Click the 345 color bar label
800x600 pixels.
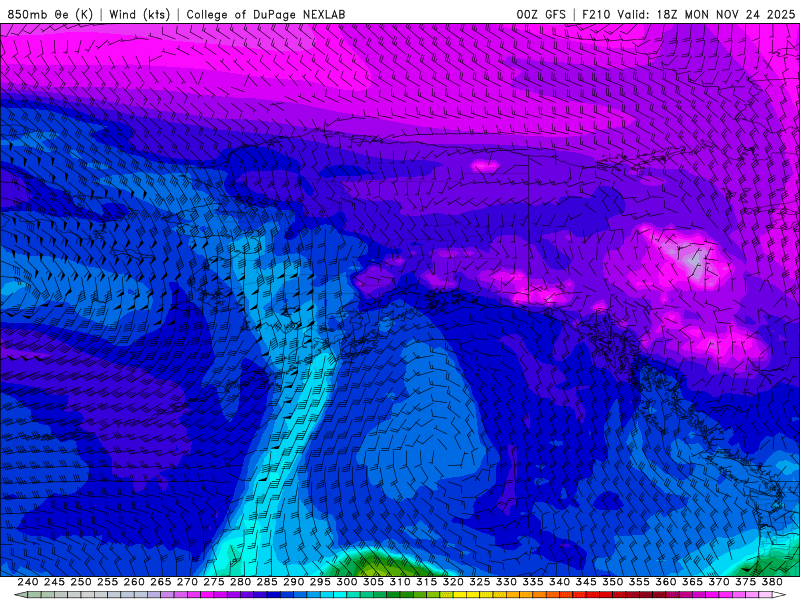point(586,582)
